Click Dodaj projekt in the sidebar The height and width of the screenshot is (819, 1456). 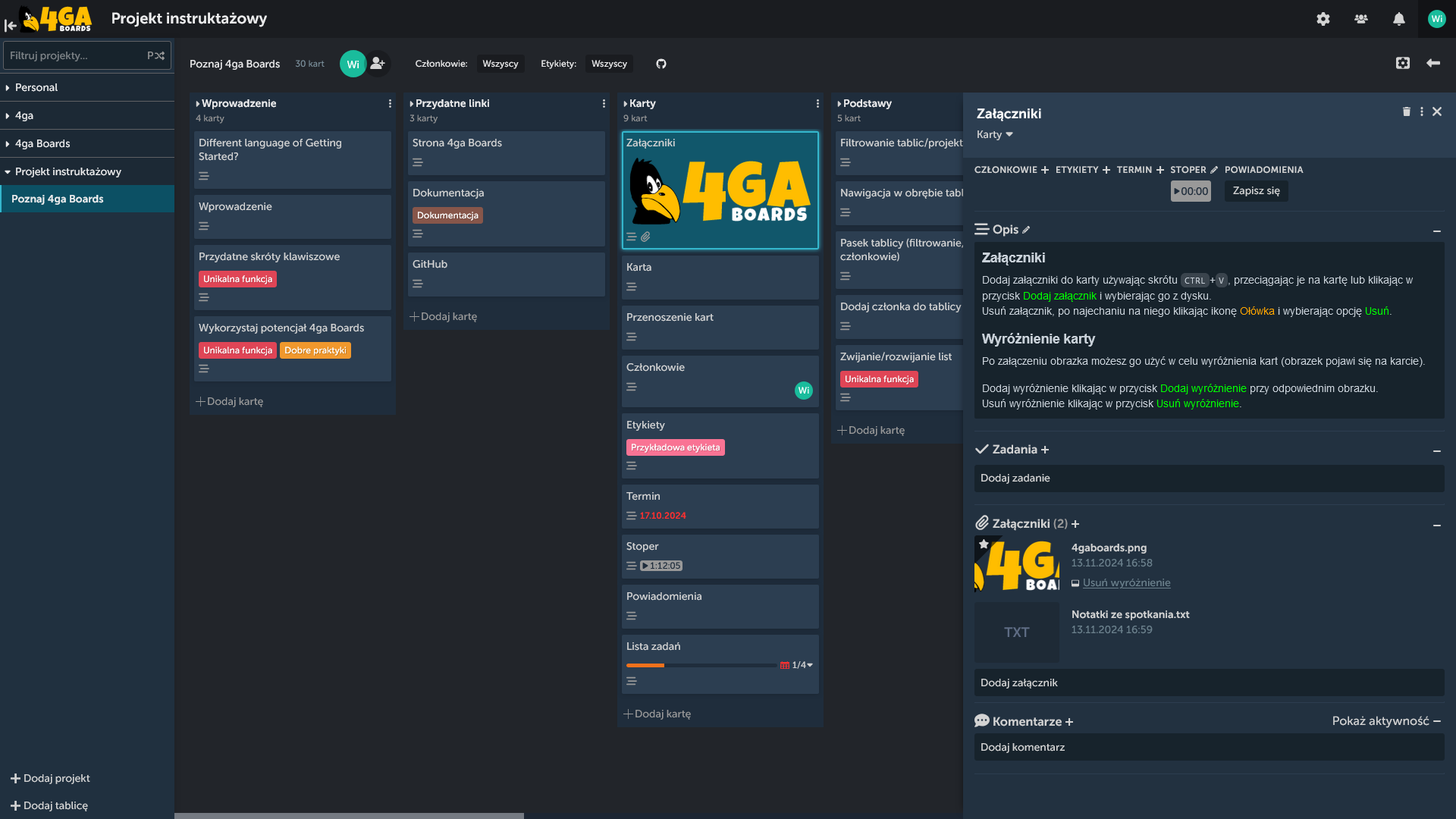tap(50, 778)
